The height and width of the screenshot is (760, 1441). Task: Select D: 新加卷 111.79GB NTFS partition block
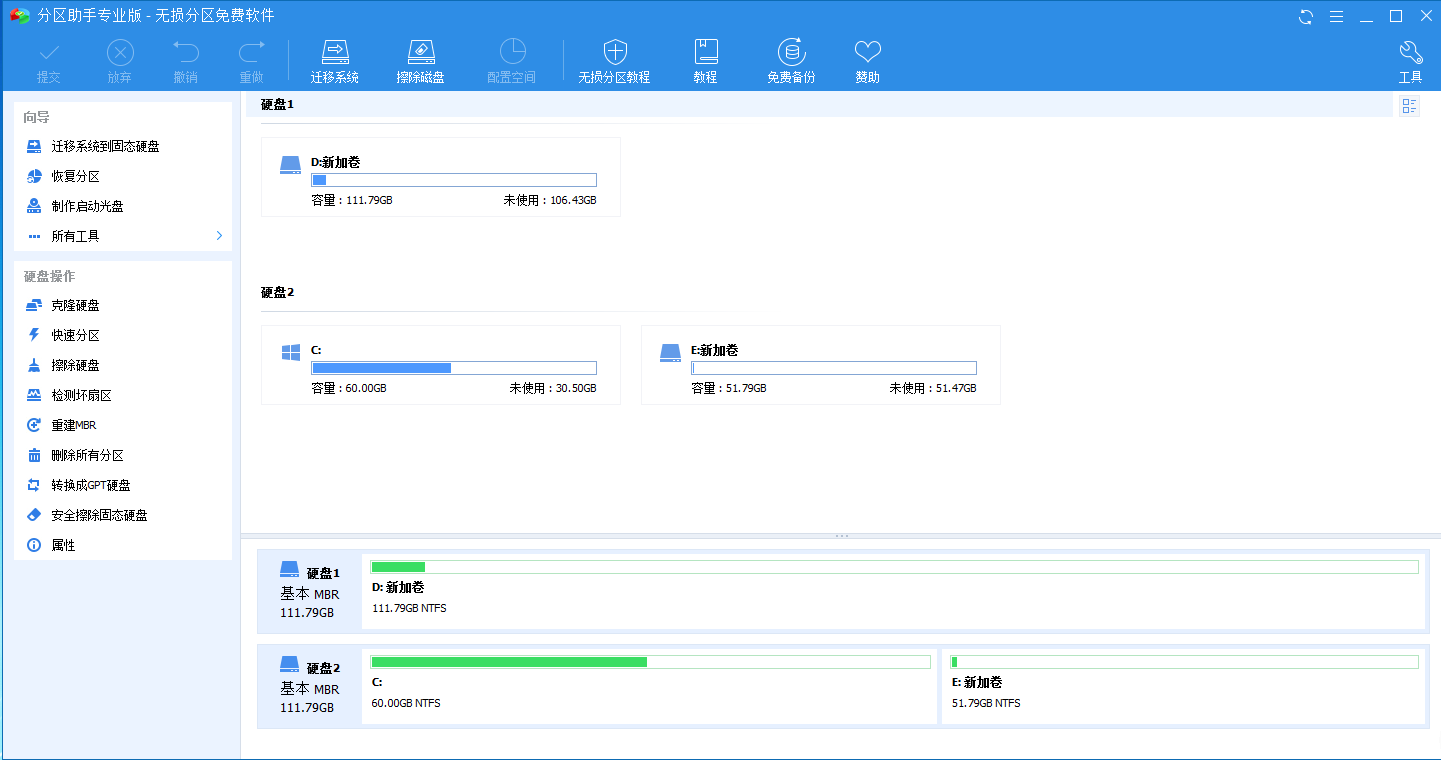coord(894,591)
